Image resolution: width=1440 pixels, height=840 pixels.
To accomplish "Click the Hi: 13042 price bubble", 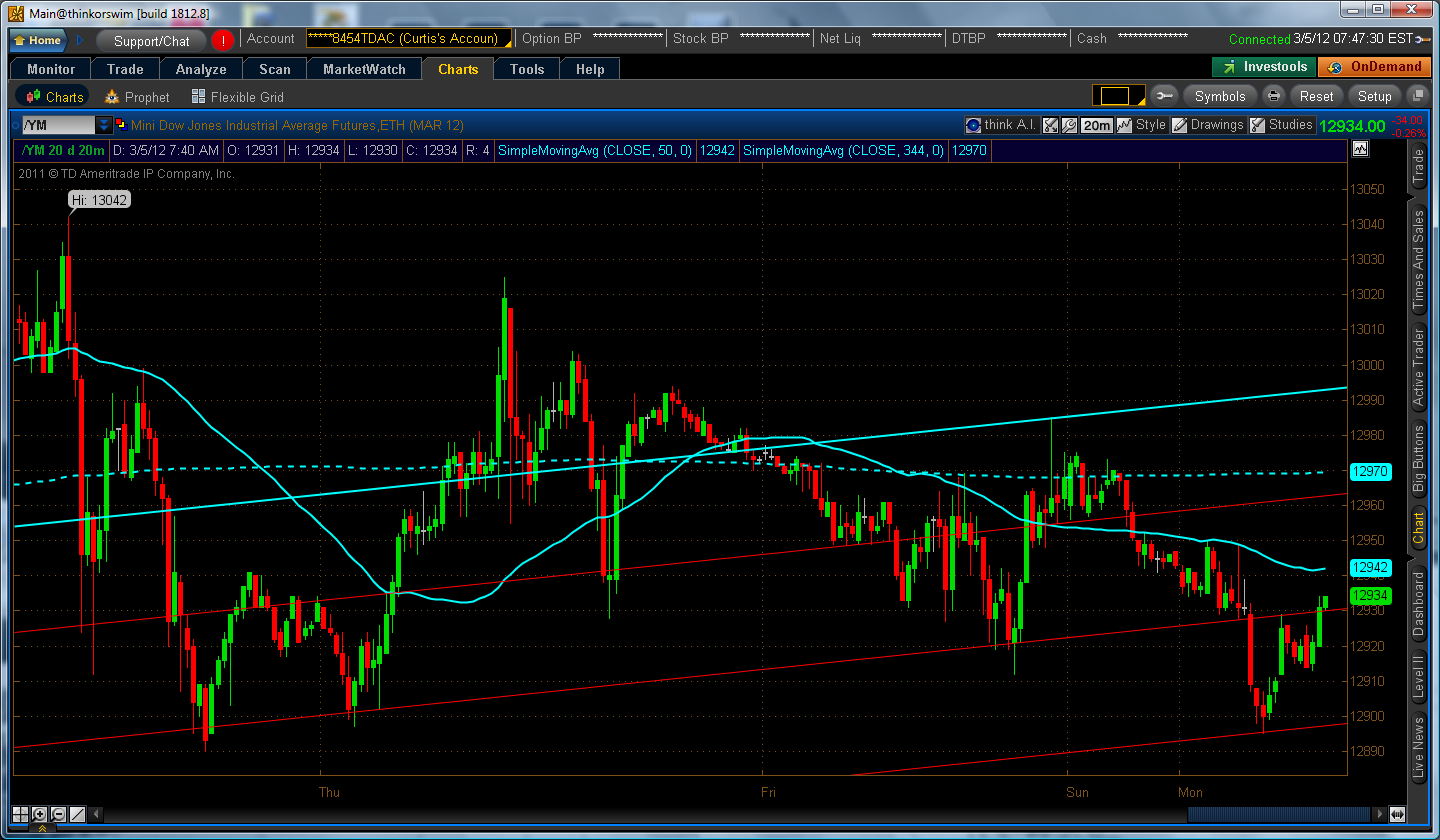I will pos(100,200).
